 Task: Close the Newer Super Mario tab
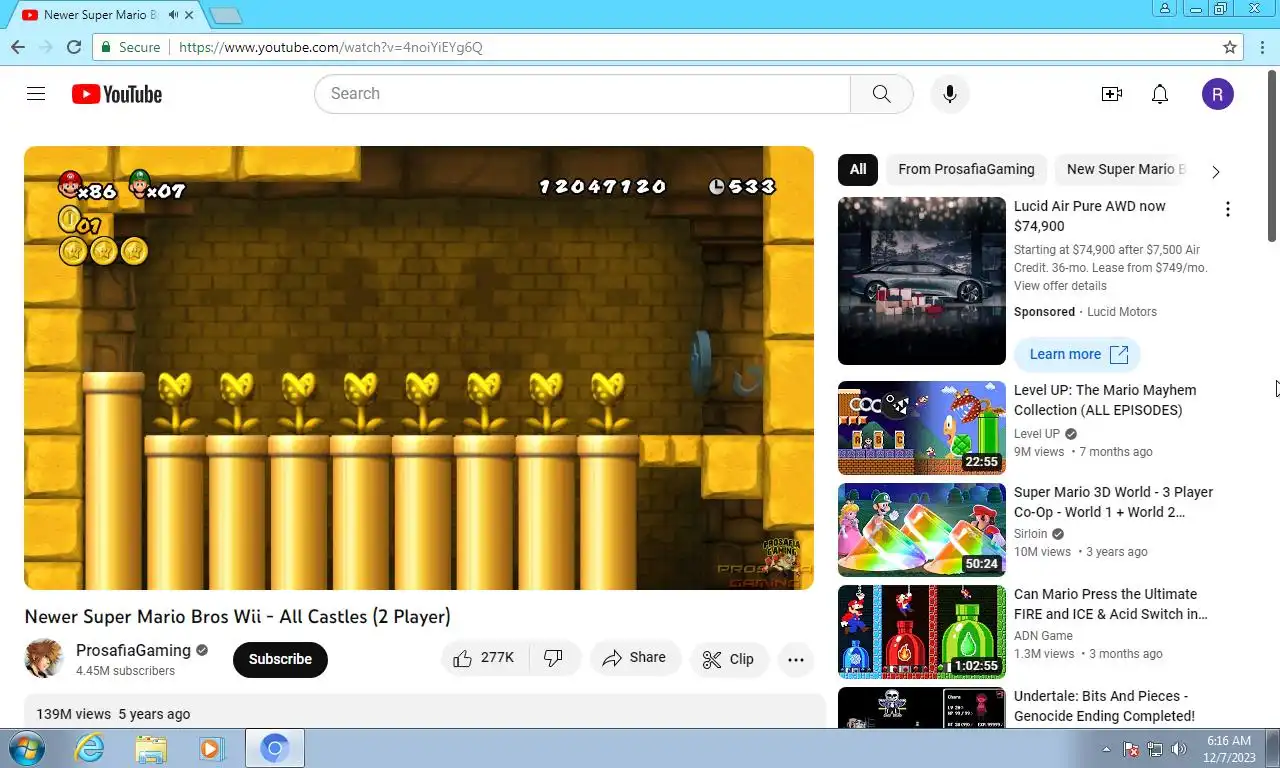pos(189,15)
